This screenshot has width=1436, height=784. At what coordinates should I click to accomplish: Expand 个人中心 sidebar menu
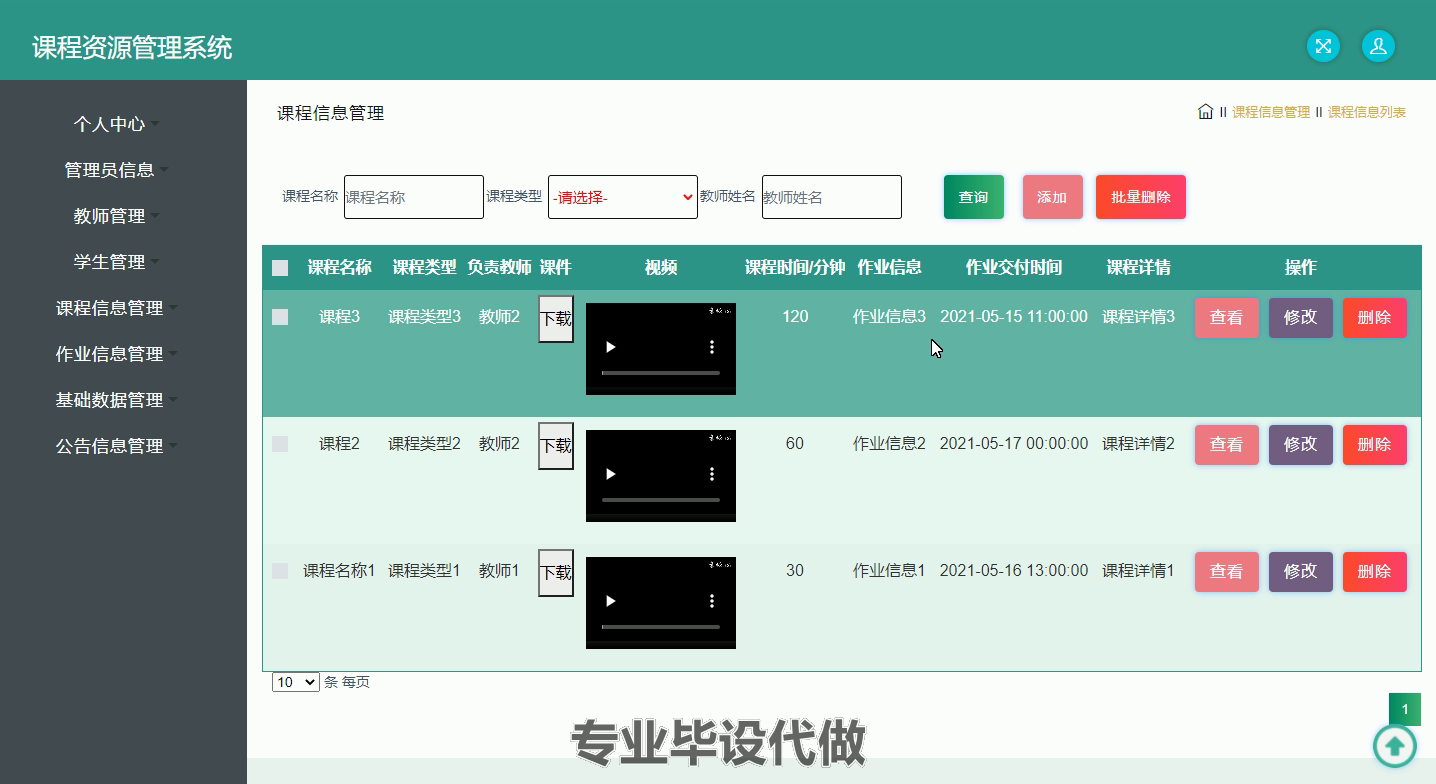coord(116,124)
